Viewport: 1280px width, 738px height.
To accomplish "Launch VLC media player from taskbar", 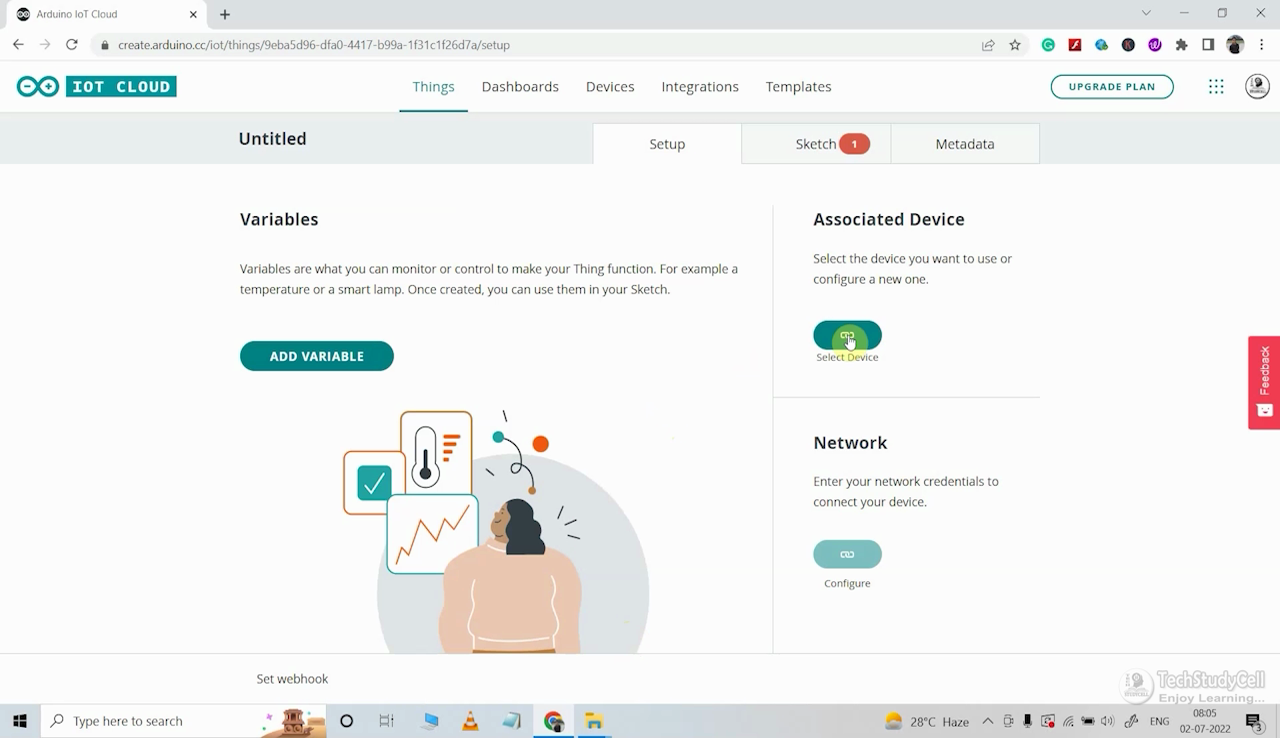I will pyautogui.click(x=470, y=721).
